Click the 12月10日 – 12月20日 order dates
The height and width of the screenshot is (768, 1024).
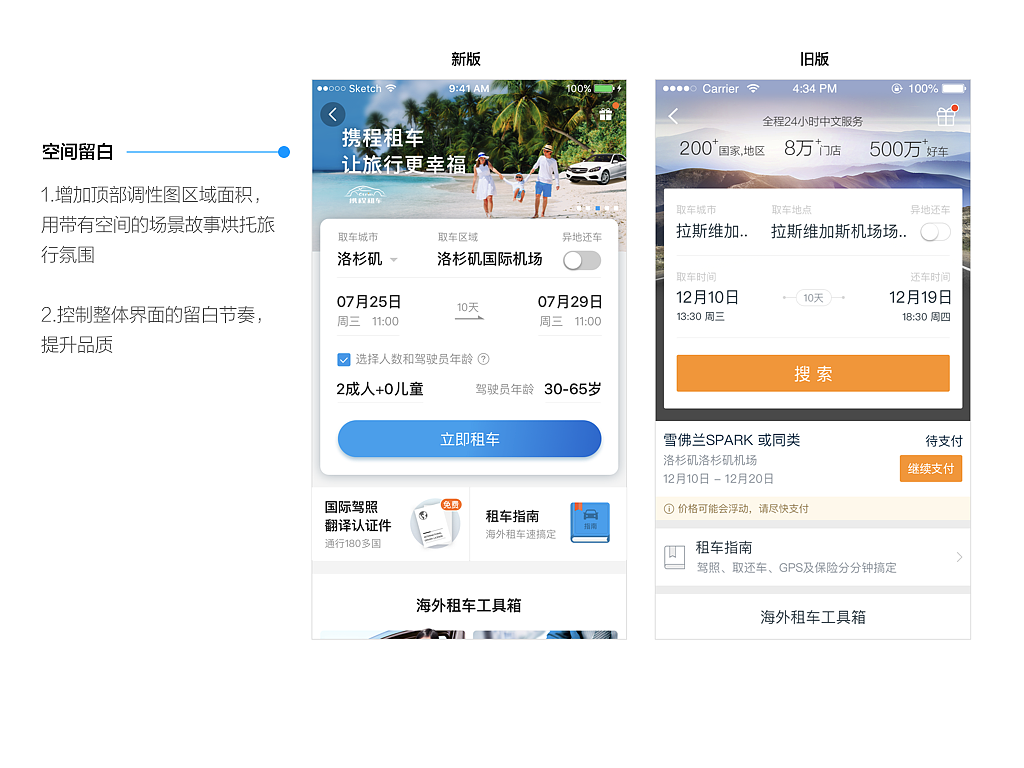click(718, 479)
